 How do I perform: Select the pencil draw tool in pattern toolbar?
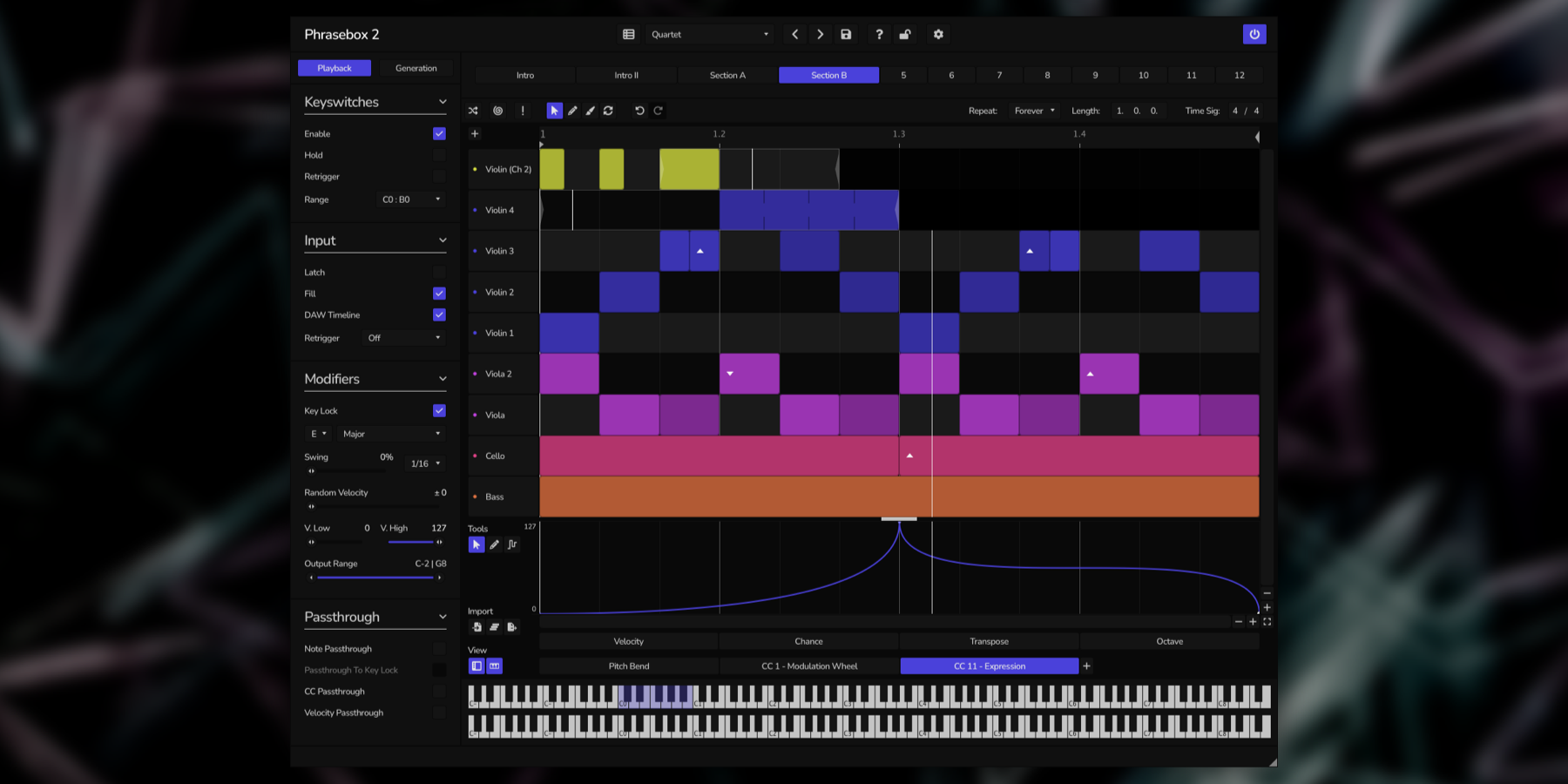click(572, 111)
